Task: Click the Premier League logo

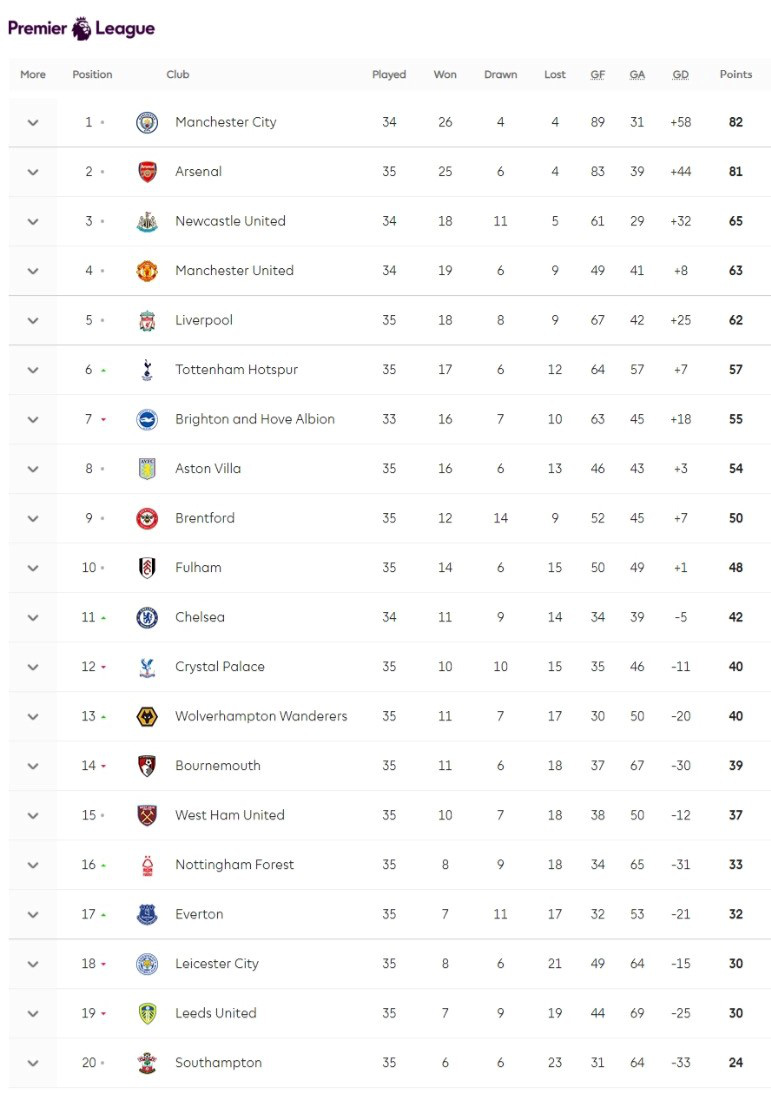Action: [81, 28]
